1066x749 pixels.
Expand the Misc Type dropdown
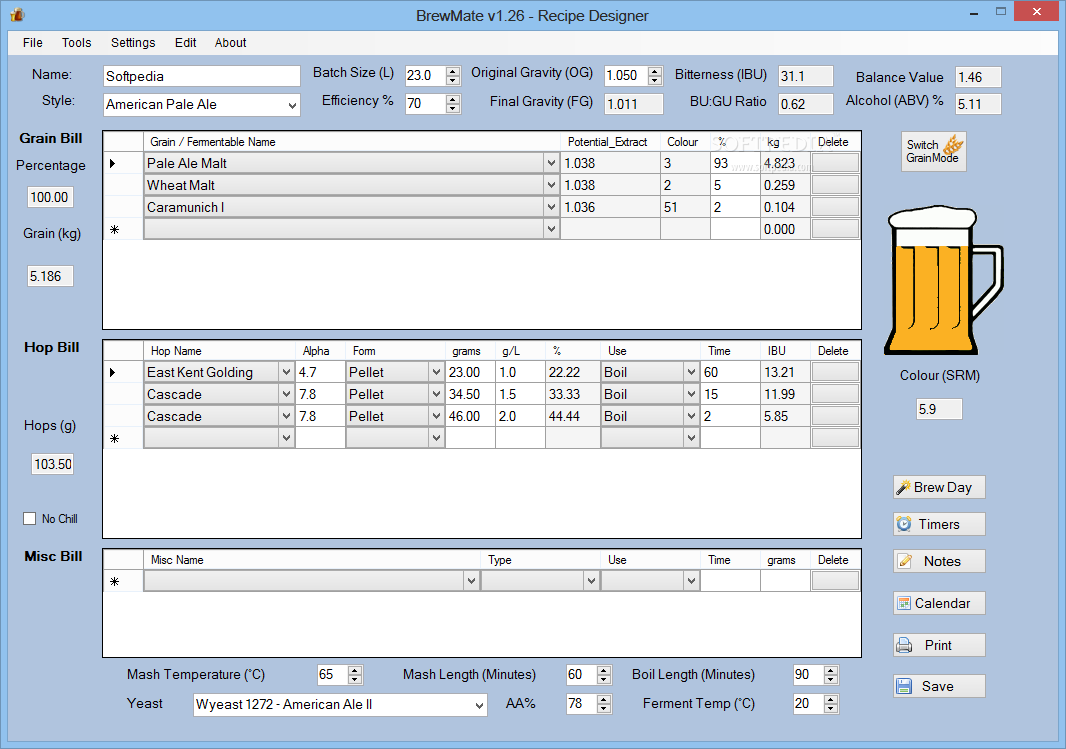click(x=591, y=581)
